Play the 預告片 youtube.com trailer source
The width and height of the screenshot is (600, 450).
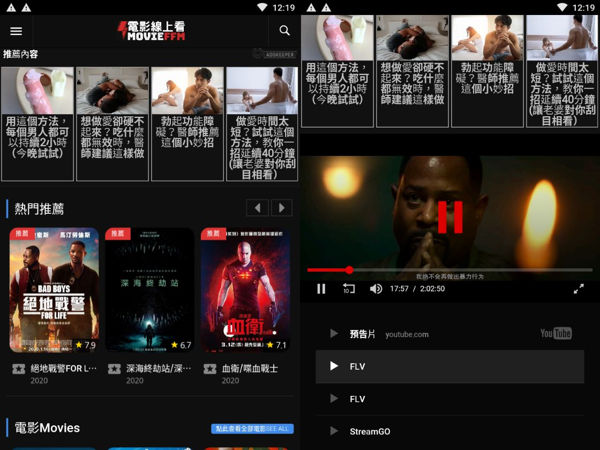pos(450,334)
